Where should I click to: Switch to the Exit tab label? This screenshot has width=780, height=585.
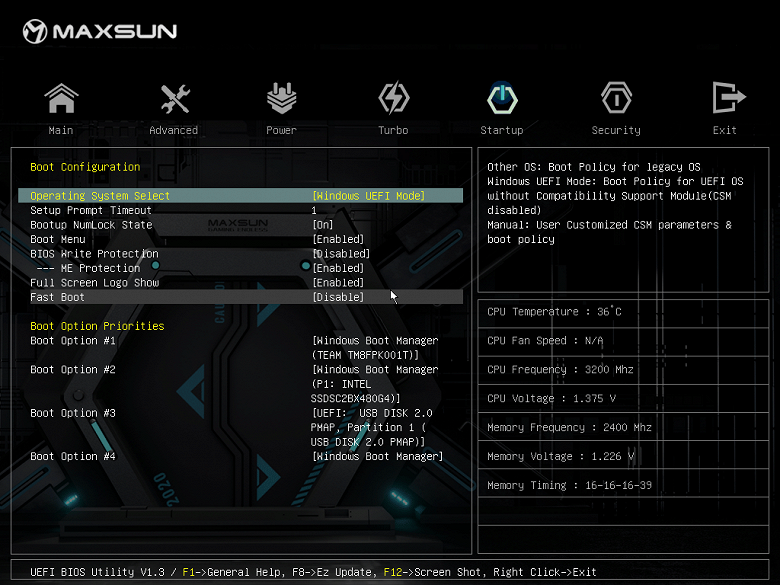coord(724,130)
